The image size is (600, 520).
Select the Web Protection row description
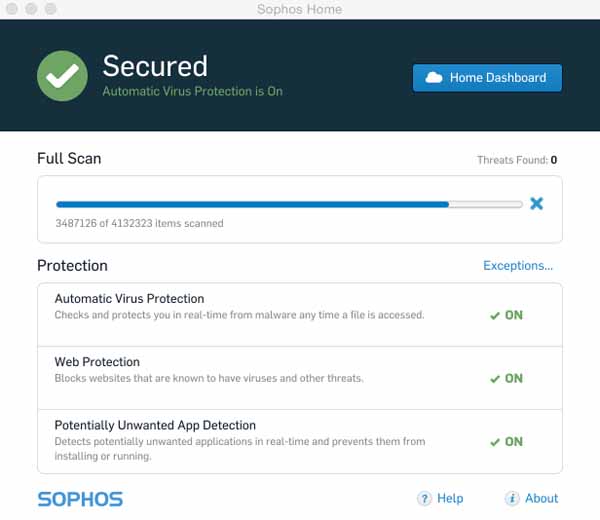coord(209,378)
